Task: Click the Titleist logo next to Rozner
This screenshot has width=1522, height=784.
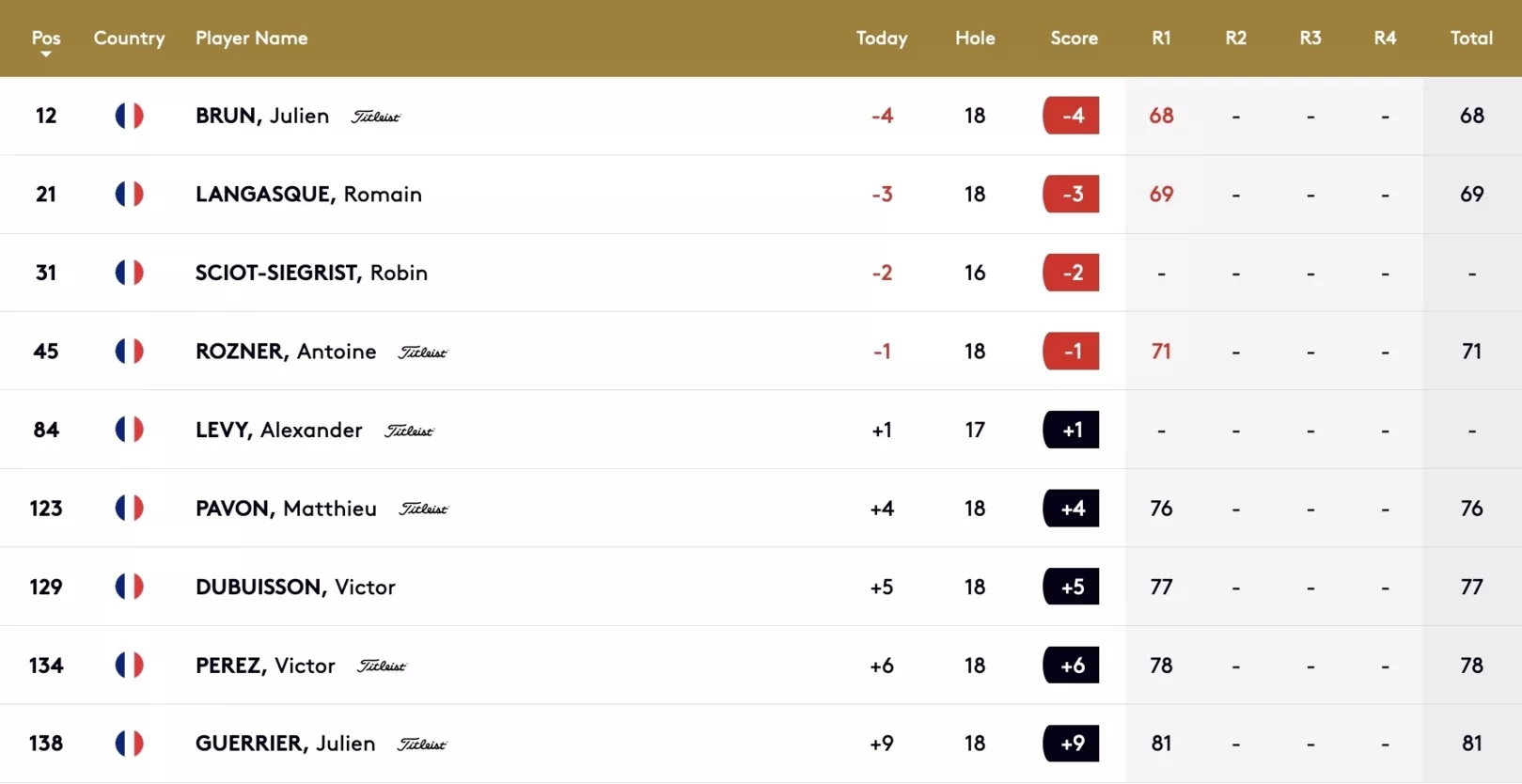Action: 423,352
